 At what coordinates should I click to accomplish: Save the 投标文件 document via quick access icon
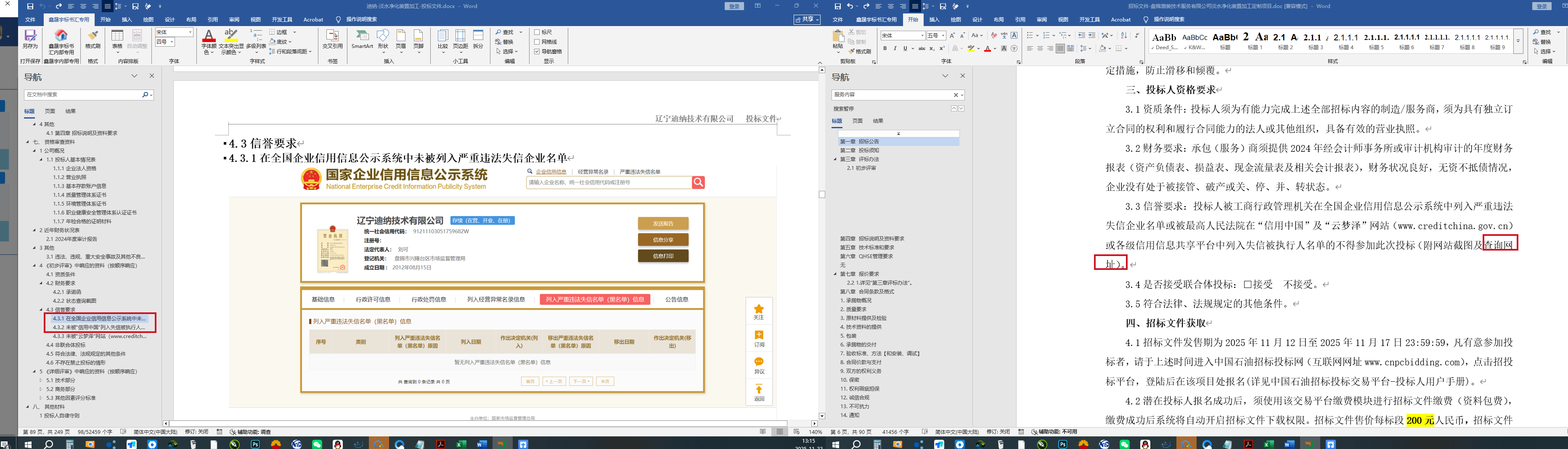coord(30,6)
